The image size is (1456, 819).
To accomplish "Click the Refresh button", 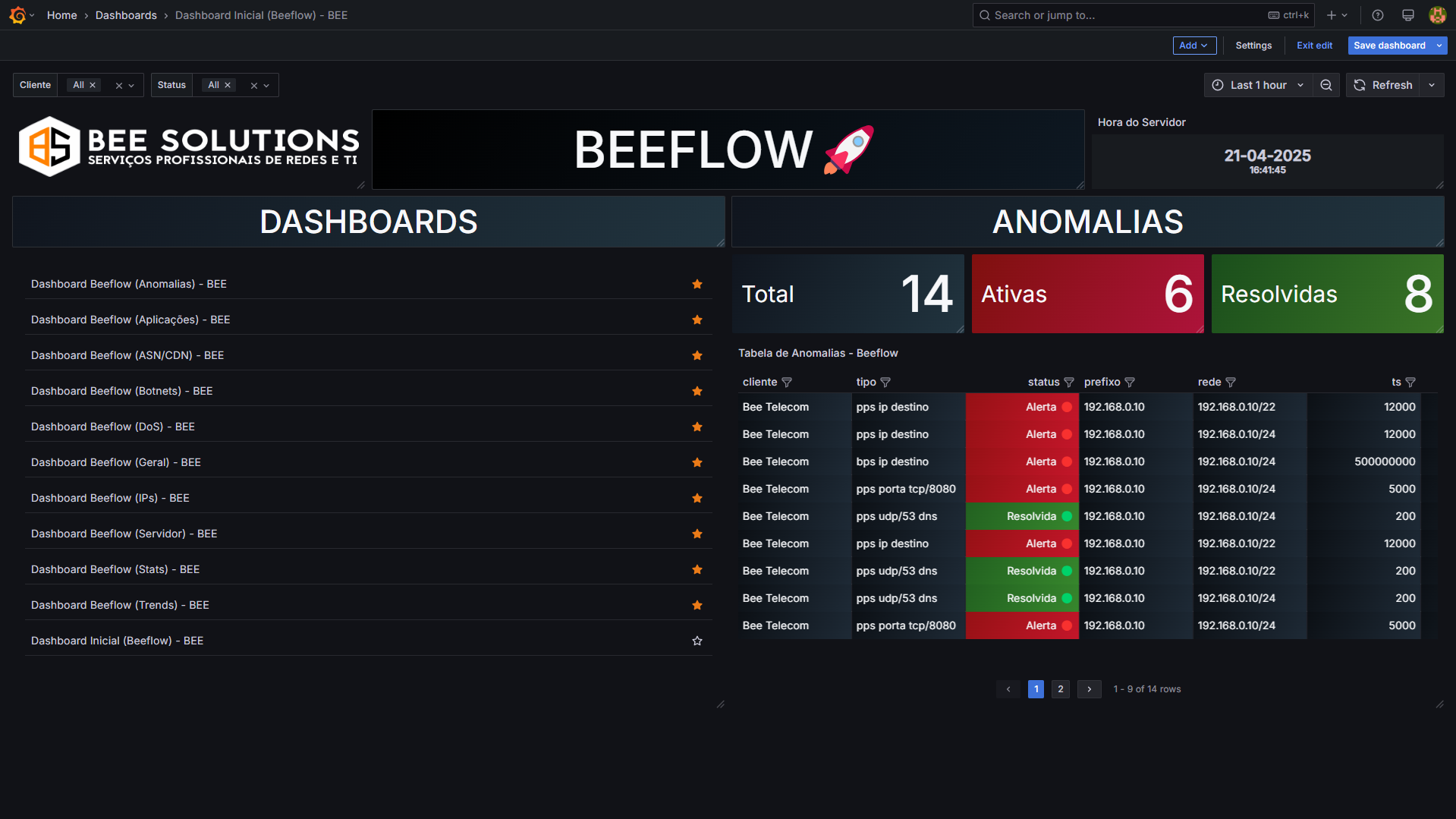I will (1383, 84).
